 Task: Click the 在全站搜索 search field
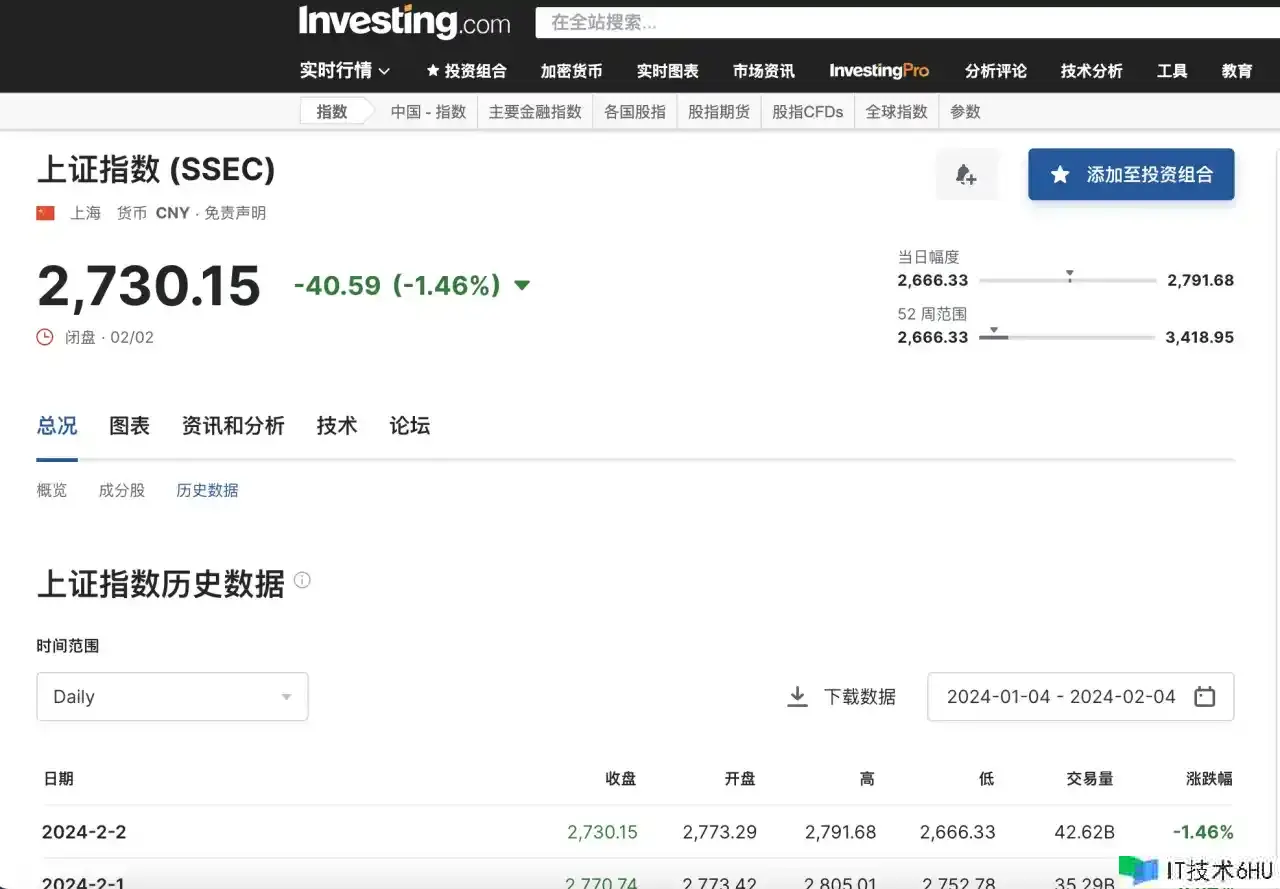point(900,22)
